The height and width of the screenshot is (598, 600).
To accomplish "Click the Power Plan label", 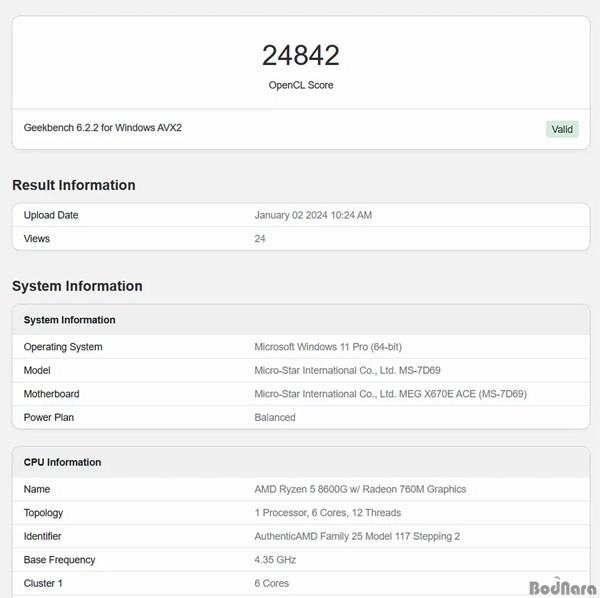I will click(x=49, y=417).
